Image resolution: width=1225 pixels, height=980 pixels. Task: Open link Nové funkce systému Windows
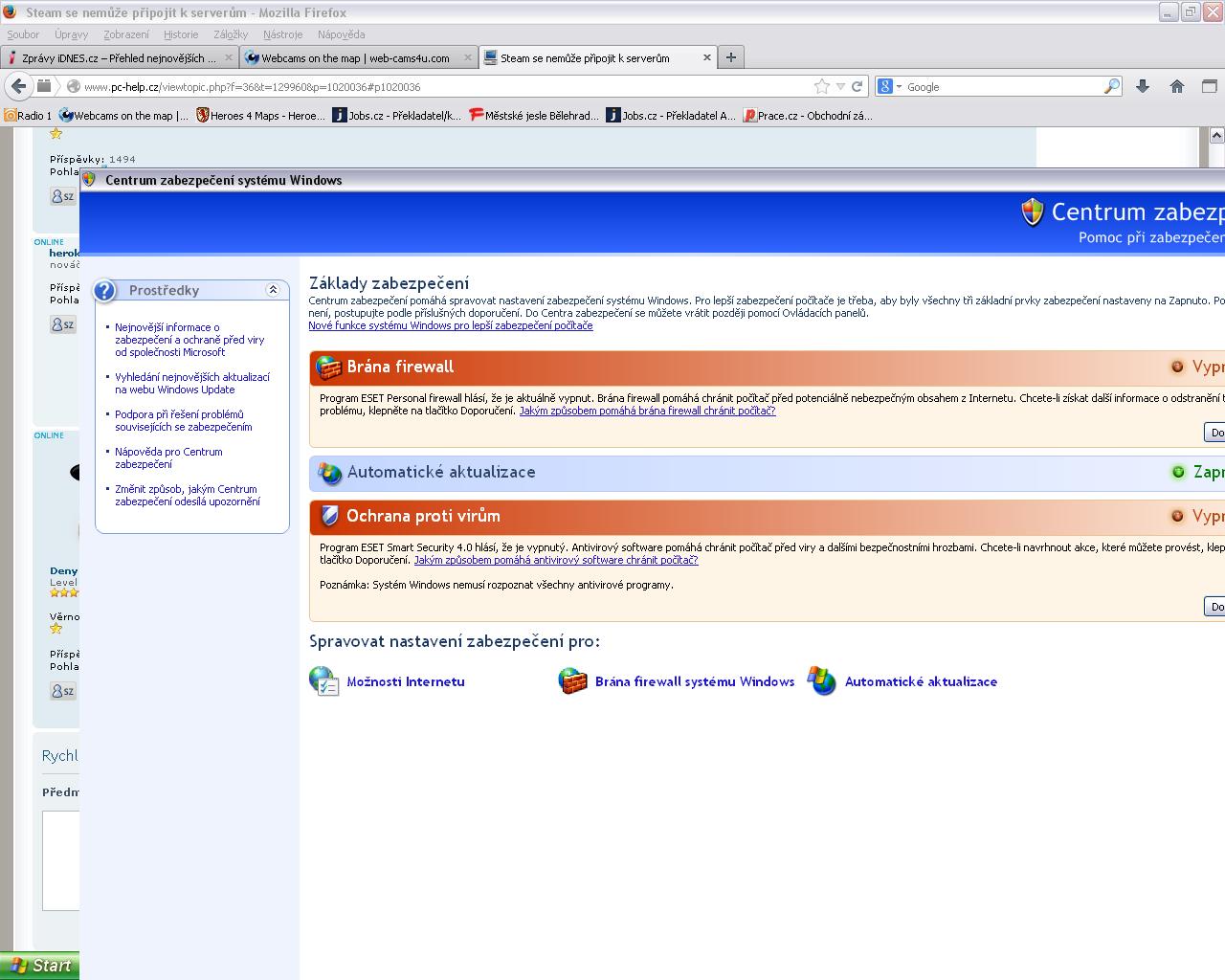[x=451, y=325]
